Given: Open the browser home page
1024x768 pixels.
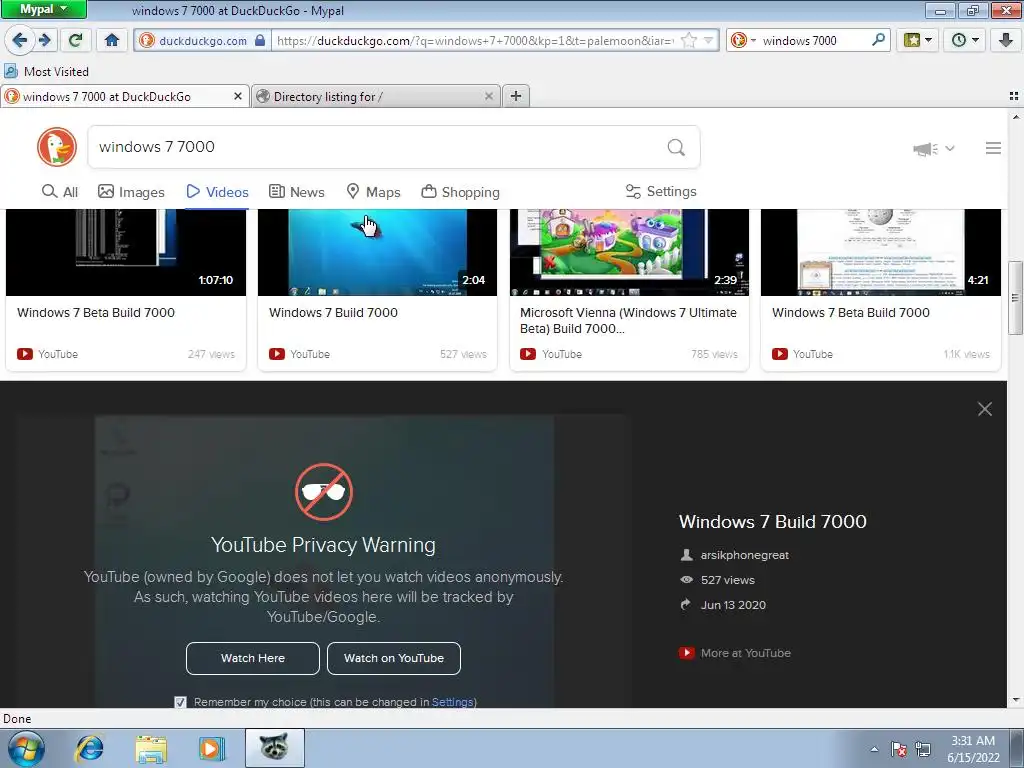Looking at the screenshot, I should pyautogui.click(x=112, y=40).
